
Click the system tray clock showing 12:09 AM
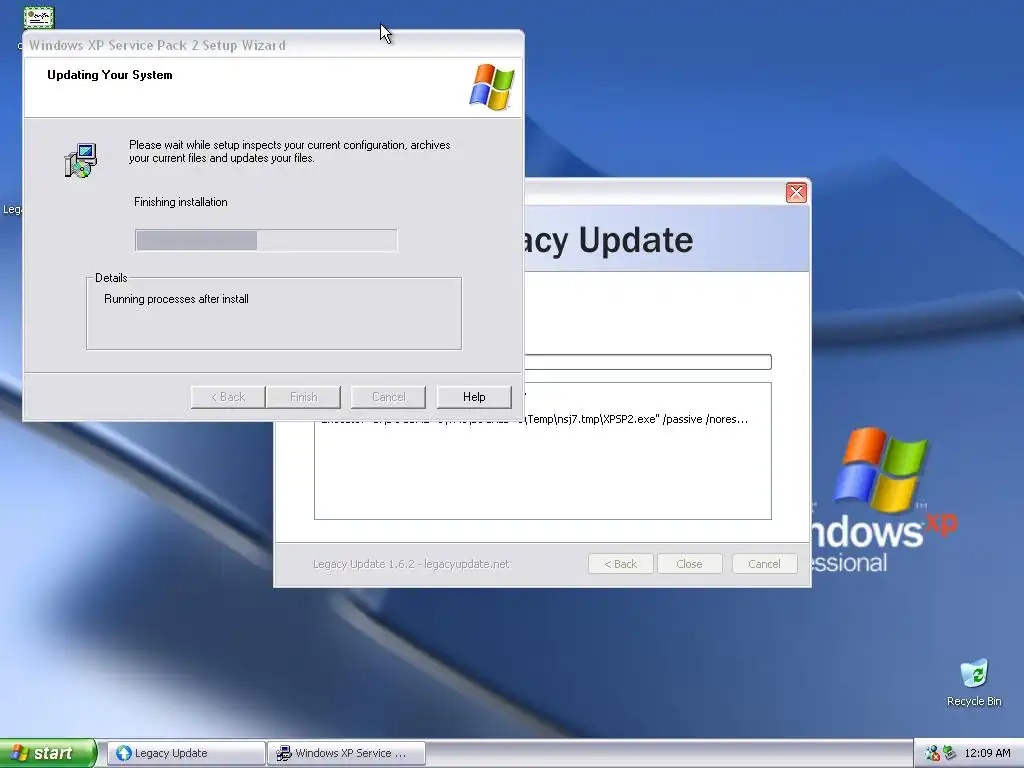(x=987, y=753)
